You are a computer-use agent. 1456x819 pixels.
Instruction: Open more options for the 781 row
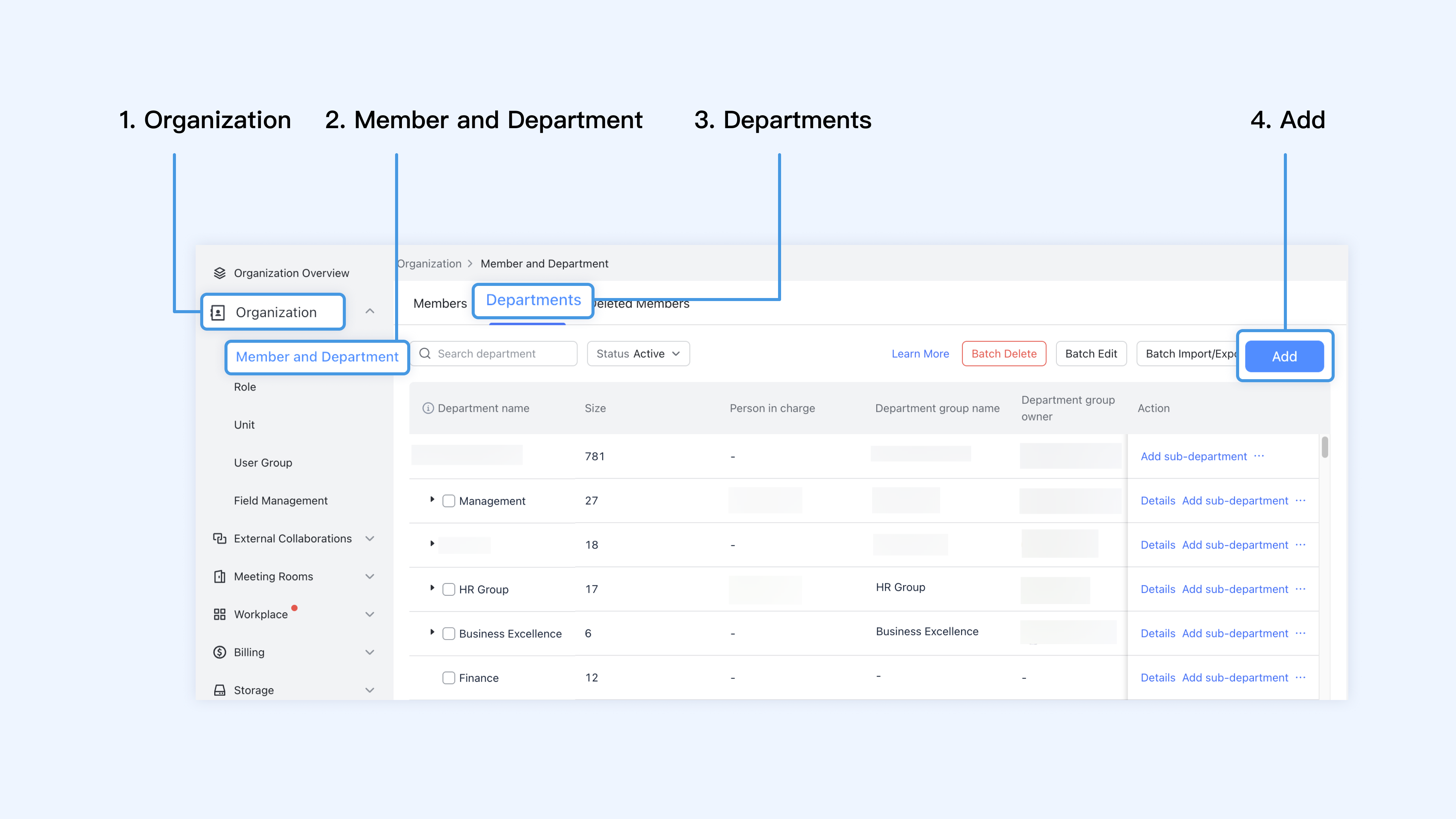click(1259, 455)
